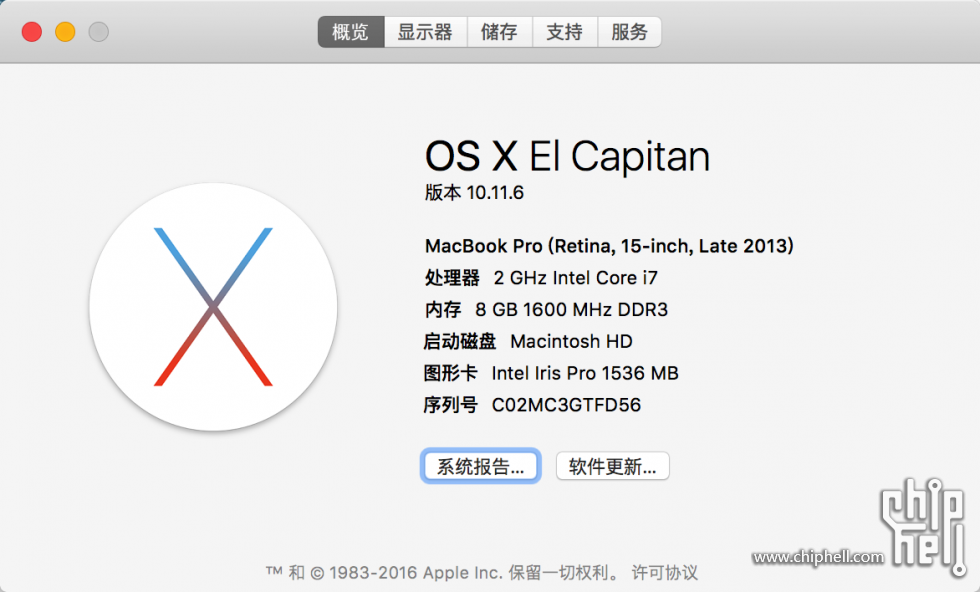The width and height of the screenshot is (980, 592).
Task: Click the gray disabled zoom button
Action: [x=98, y=32]
